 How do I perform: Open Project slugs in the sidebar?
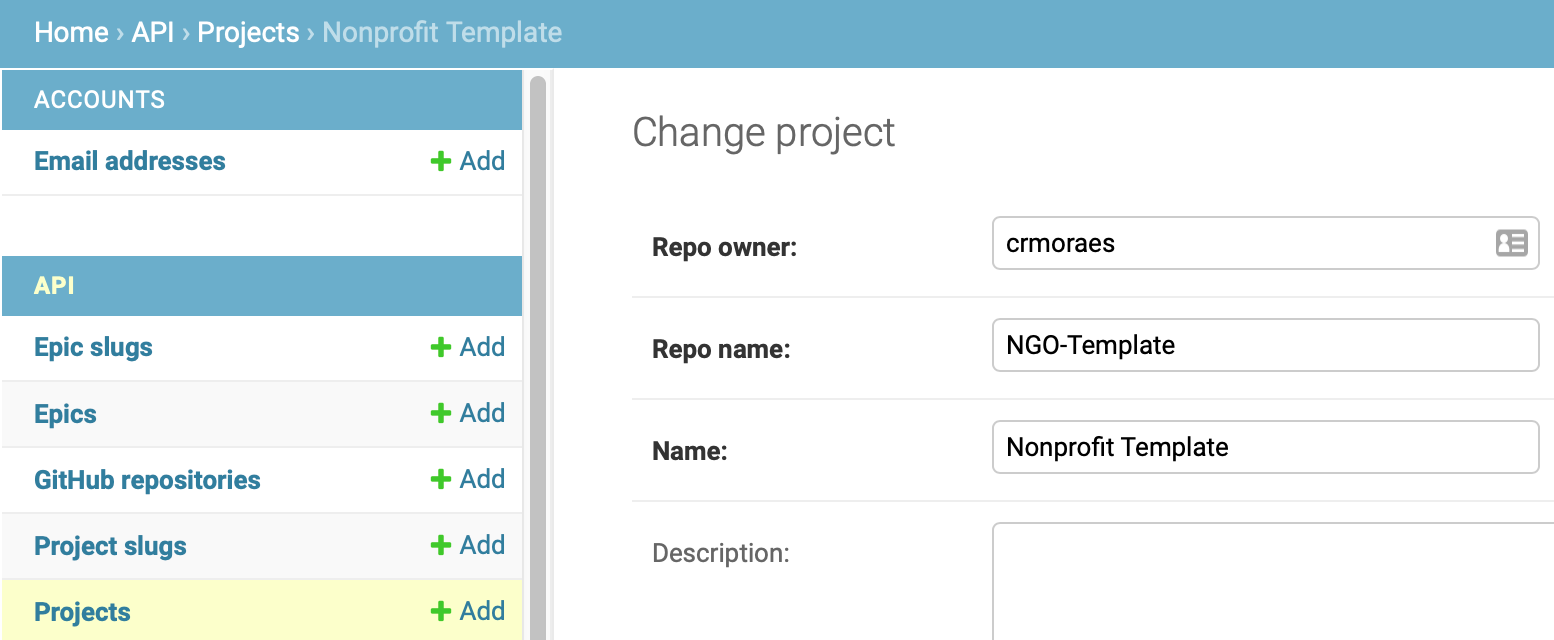click(110, 546)
